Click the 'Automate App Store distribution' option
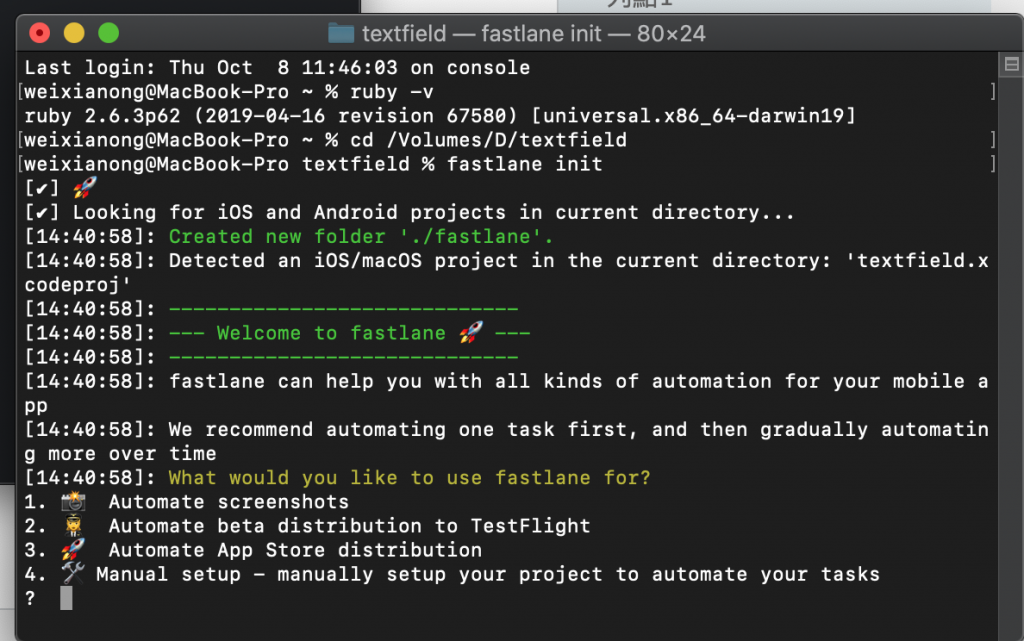 click(x=295, y=550)
